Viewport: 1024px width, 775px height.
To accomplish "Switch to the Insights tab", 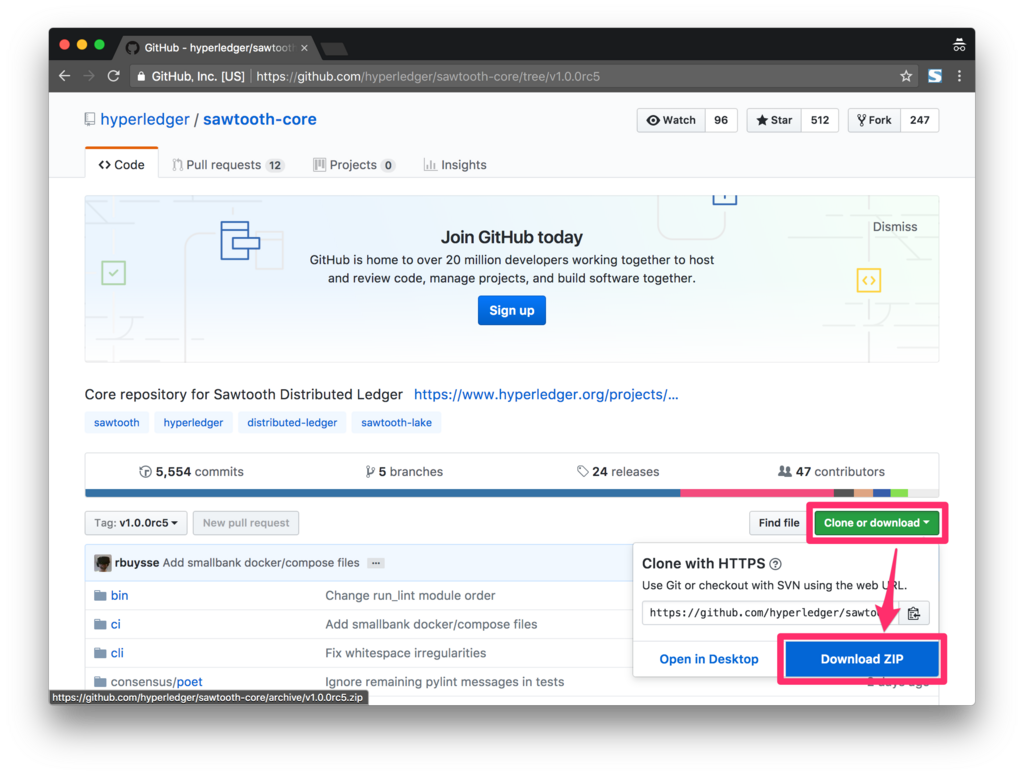I will coord(455,165).
